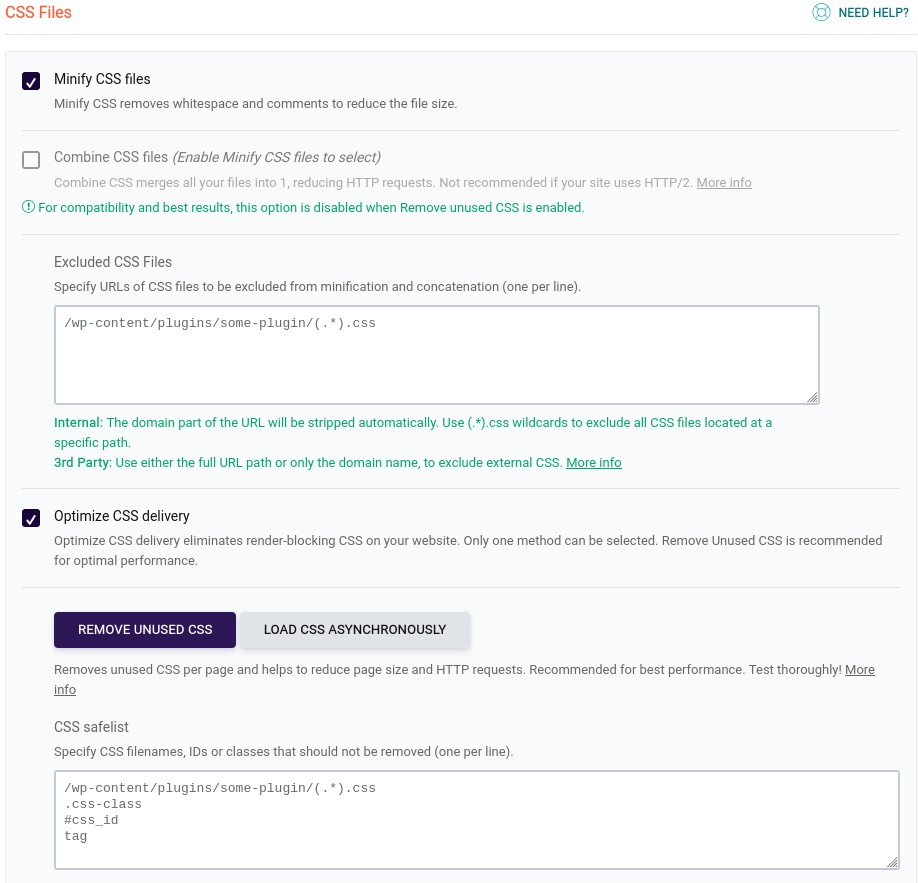918x883 pixels.
Task: Select the Remove Unused CSS tab
Action: pos(145,629)
